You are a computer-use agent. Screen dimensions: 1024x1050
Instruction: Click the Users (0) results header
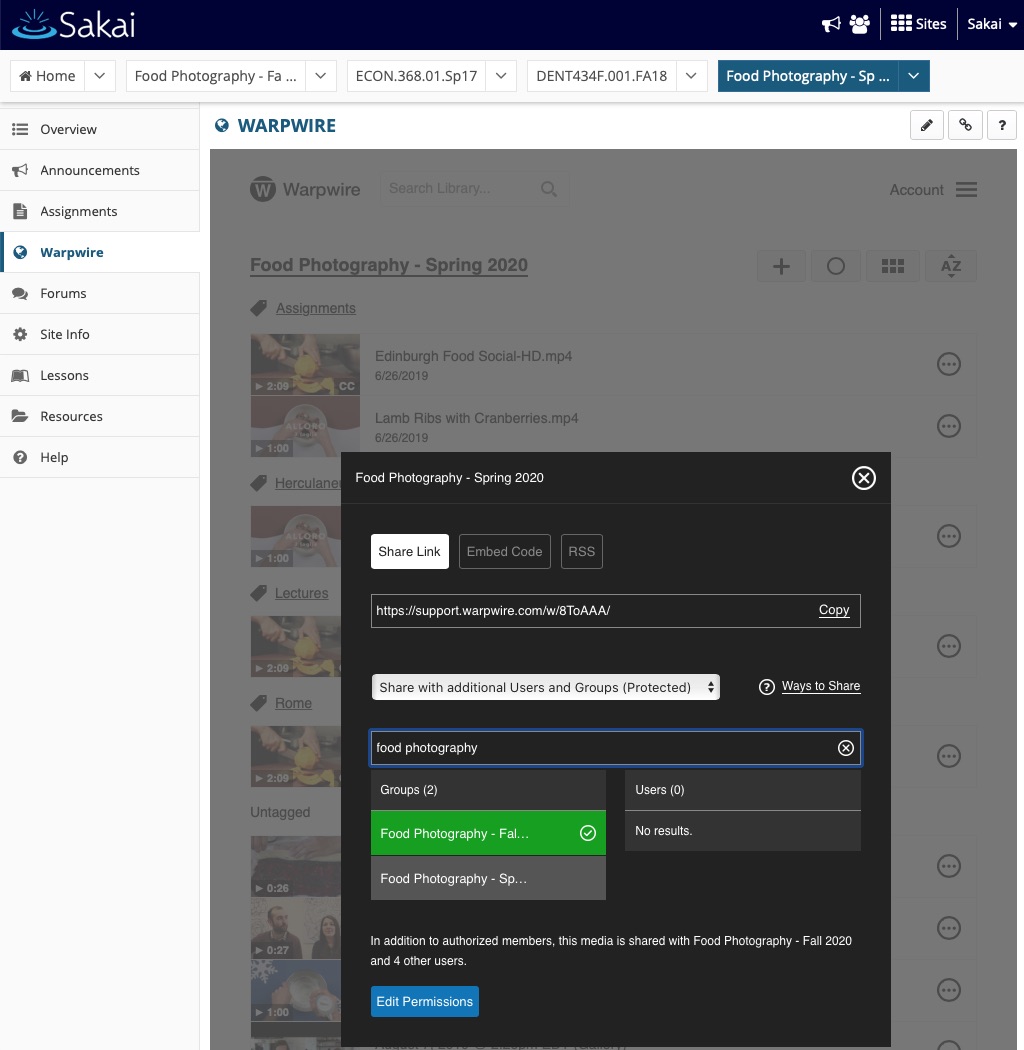pos(743,790)
